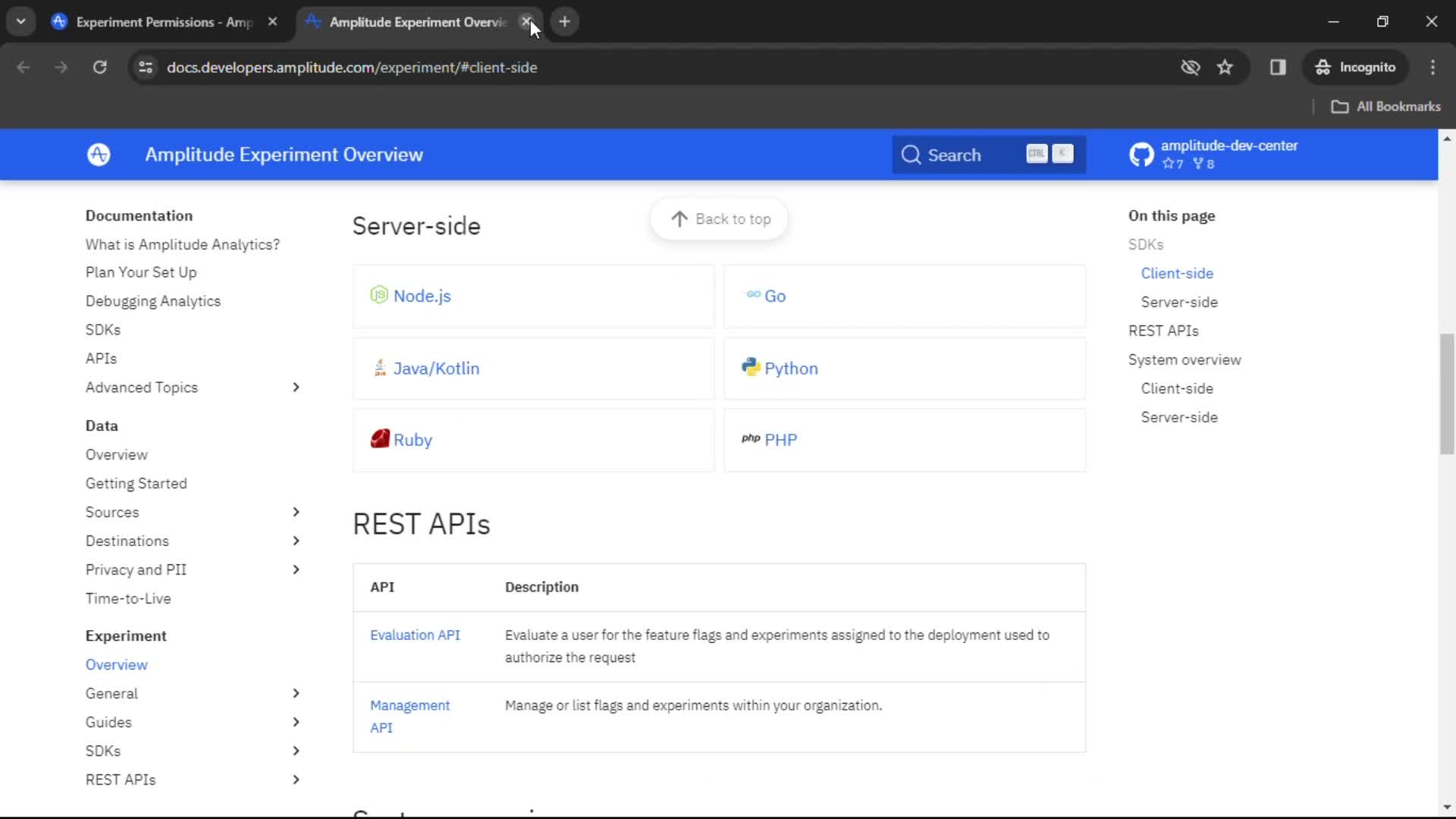
Task: Jump to Client-side under SDKs contents
Action: tap(1177, 273)
